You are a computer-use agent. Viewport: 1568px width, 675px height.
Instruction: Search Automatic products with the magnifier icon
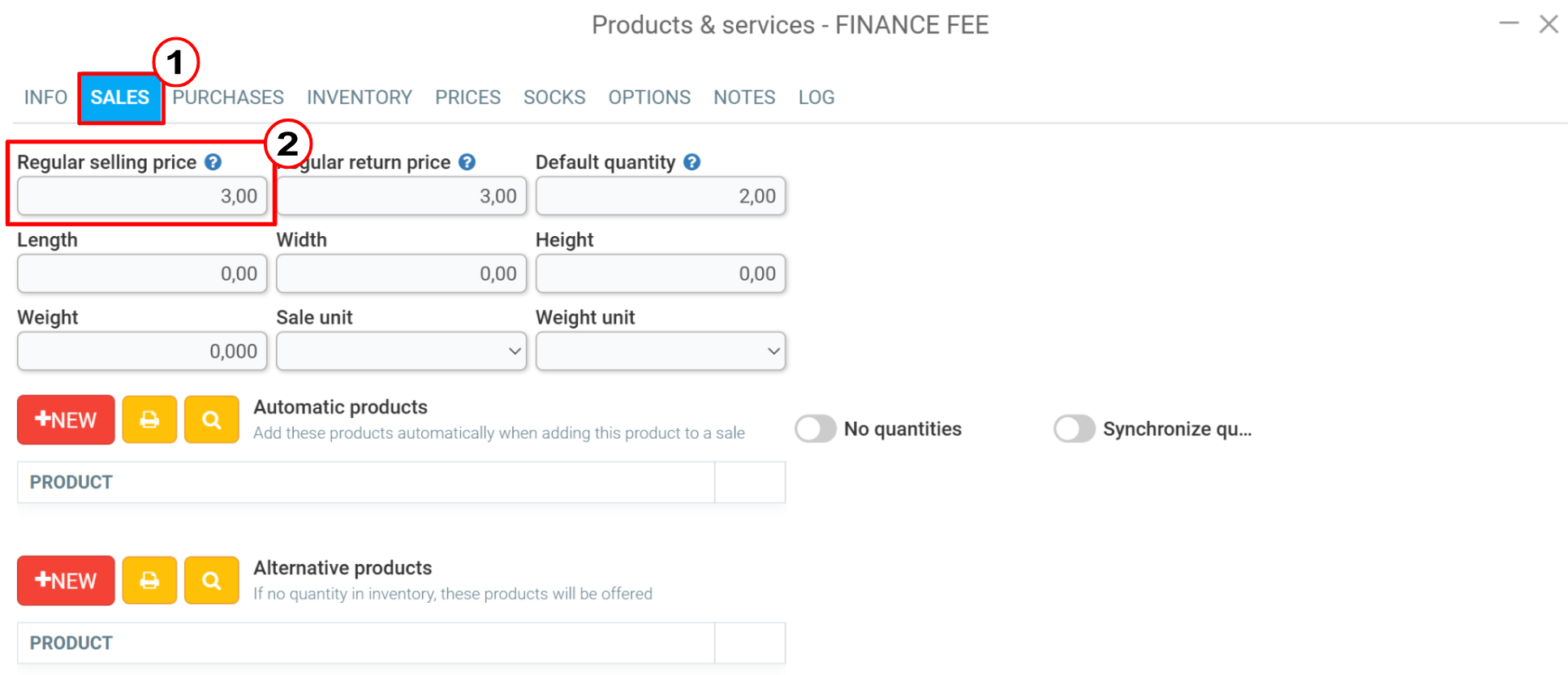click(211, 419)
